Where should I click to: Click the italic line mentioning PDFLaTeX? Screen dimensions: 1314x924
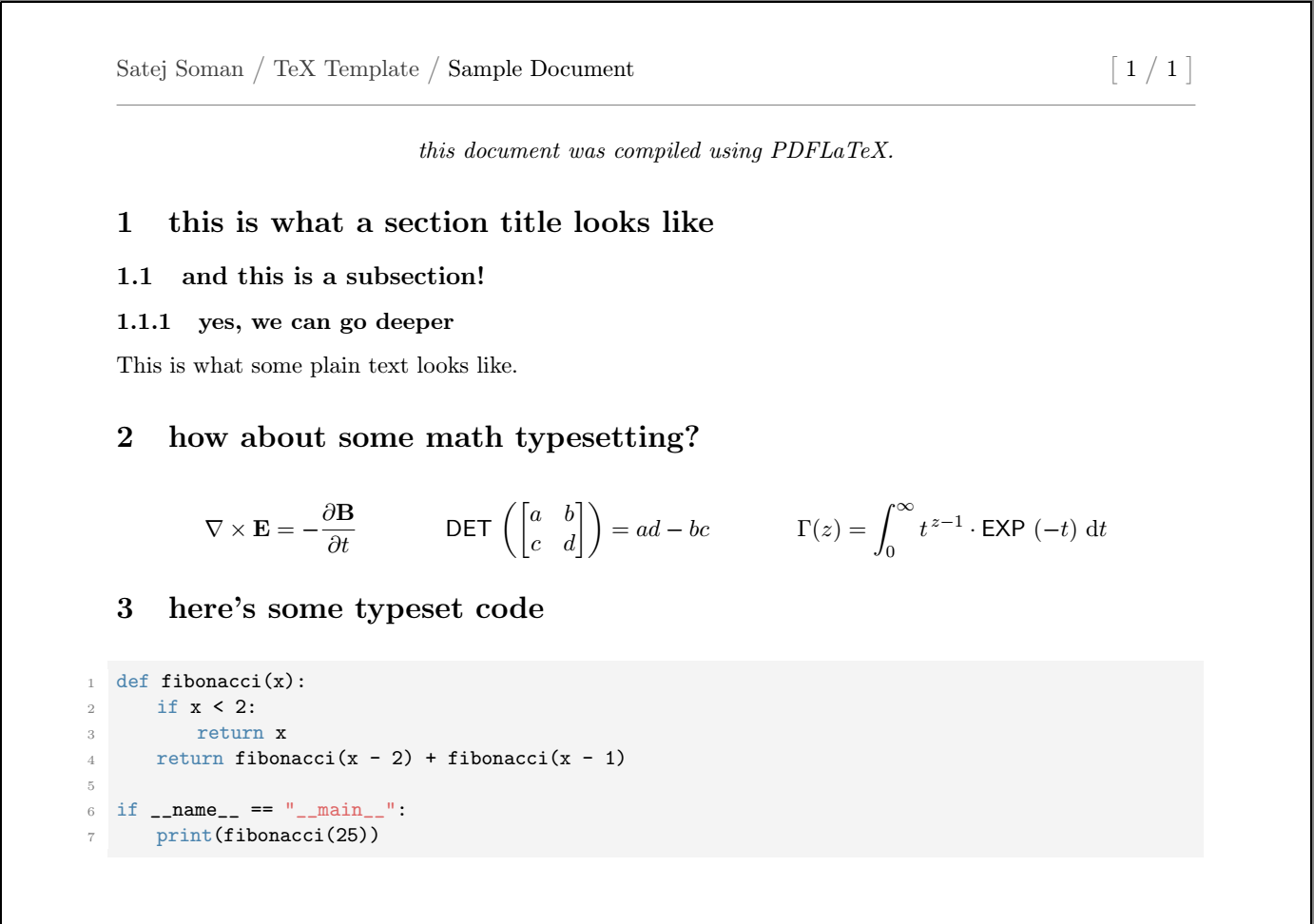tap(656, 150)
